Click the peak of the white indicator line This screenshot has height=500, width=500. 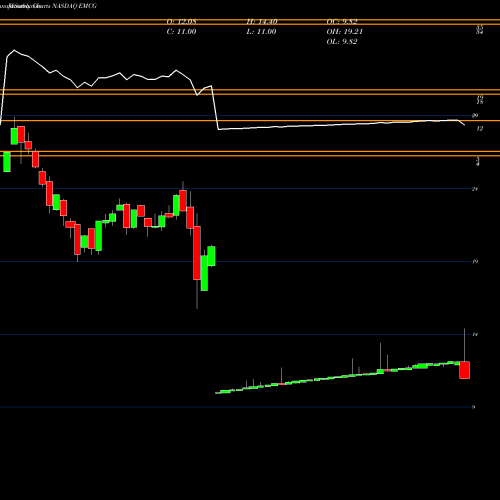point(14,50)
